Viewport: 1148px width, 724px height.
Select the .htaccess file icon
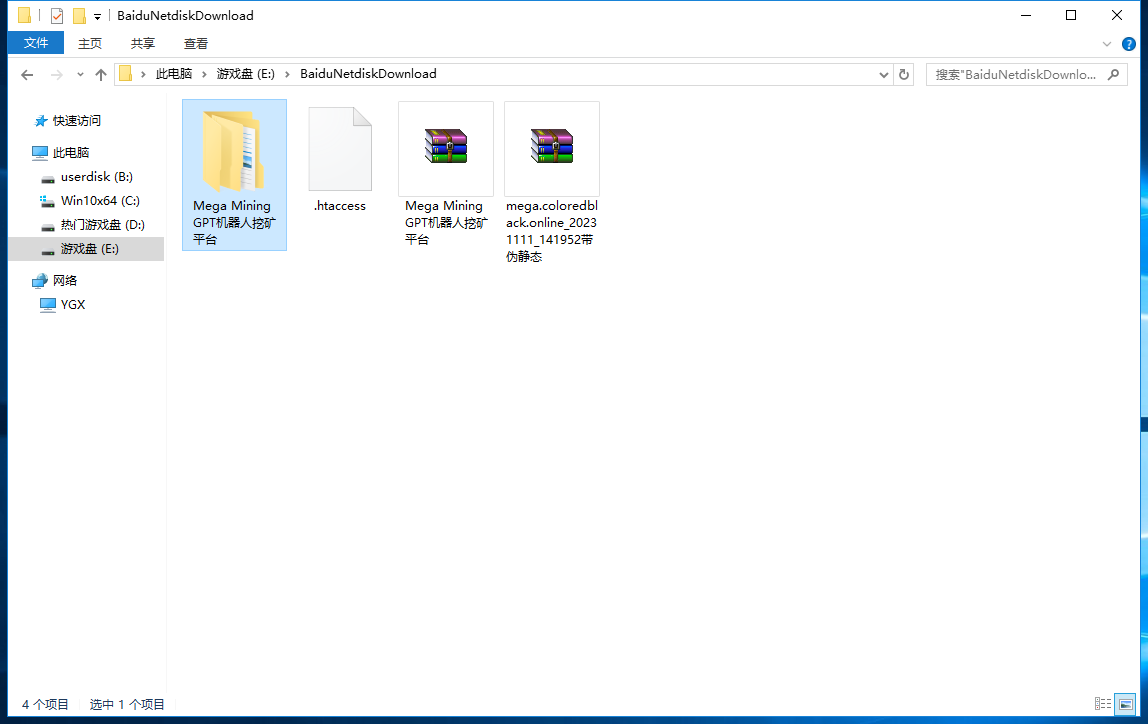tap(340, 149)
